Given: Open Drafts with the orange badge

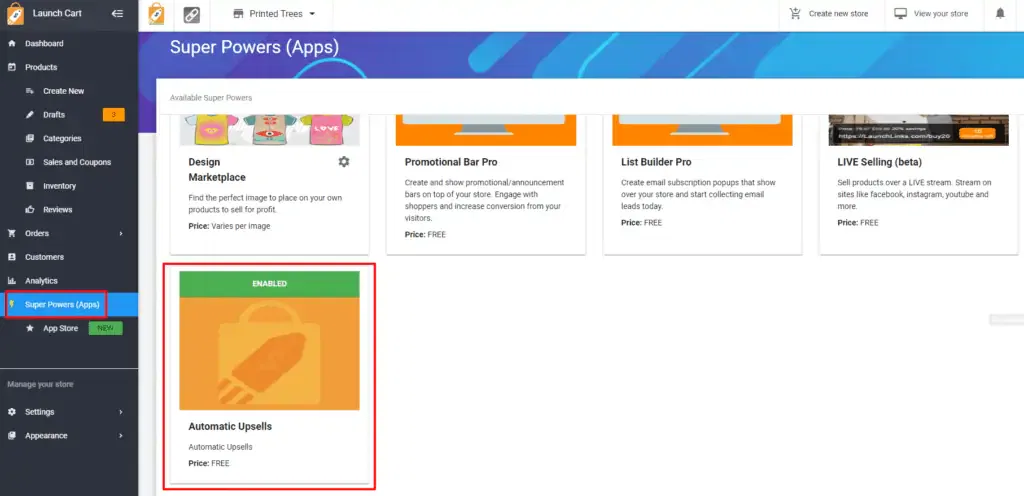Looking at the screenshot, I should point(54,115).
